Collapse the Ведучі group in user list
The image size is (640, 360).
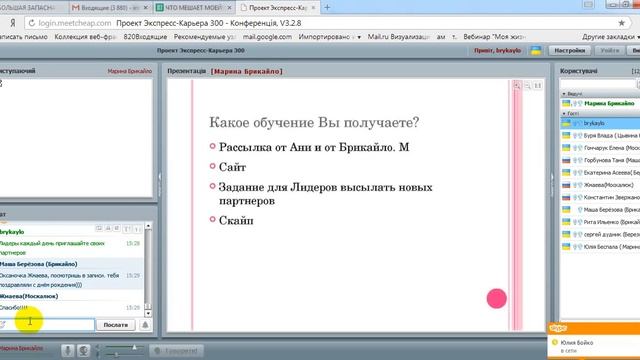point(564,94)
